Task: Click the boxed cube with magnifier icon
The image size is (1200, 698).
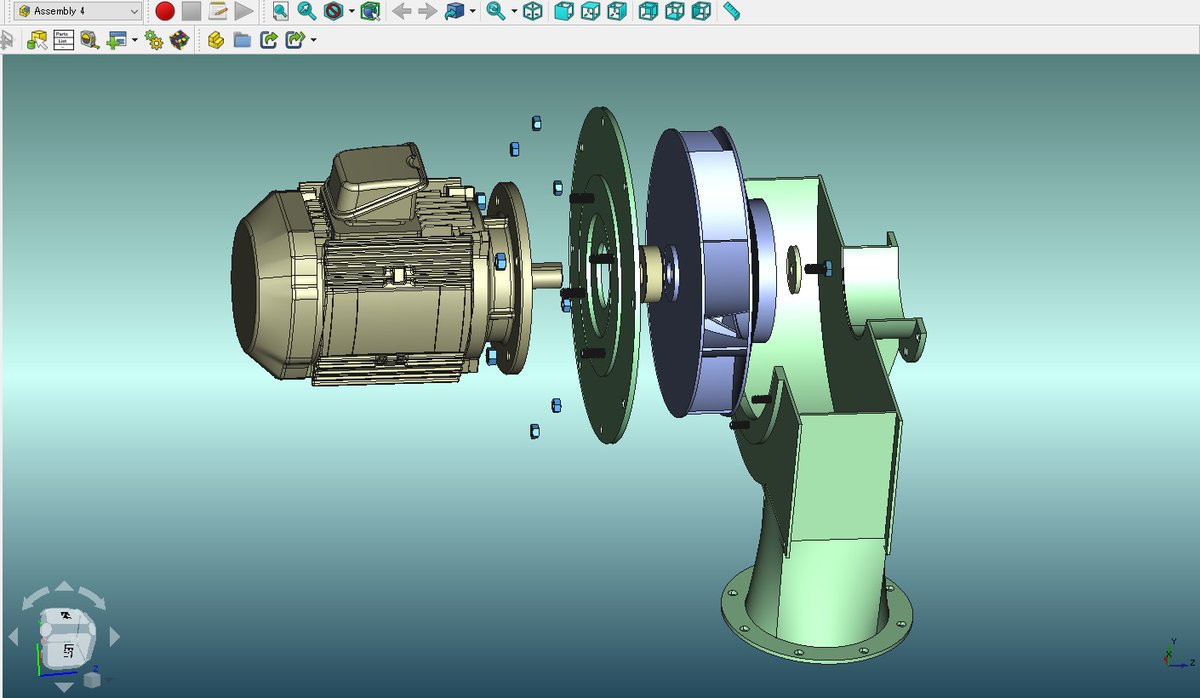Action: tap(371, 11)
